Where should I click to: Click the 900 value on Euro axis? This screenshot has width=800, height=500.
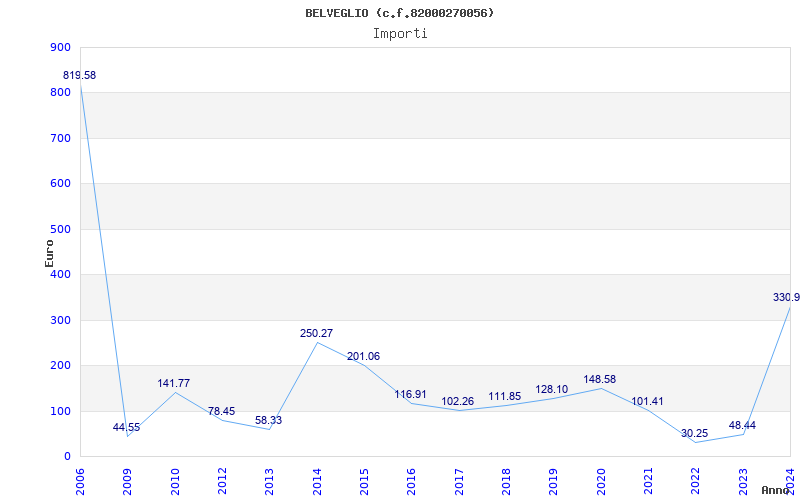(x=60, y=47)
